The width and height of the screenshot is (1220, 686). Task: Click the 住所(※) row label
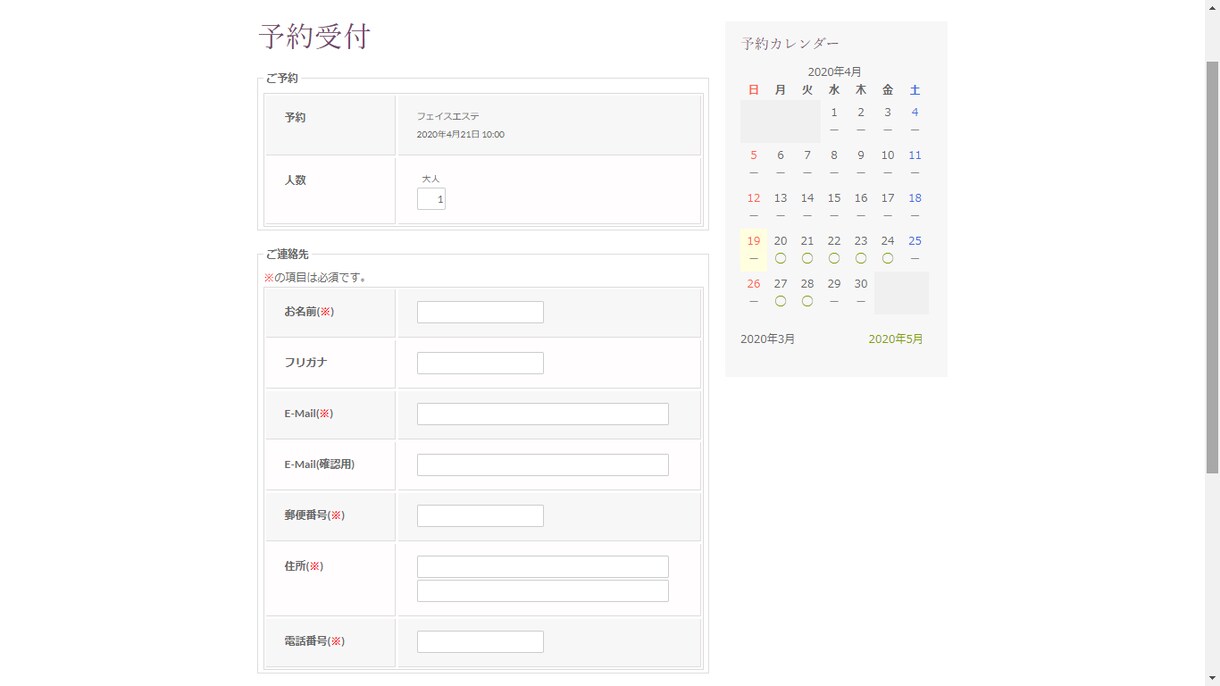(x=304, y=566)
